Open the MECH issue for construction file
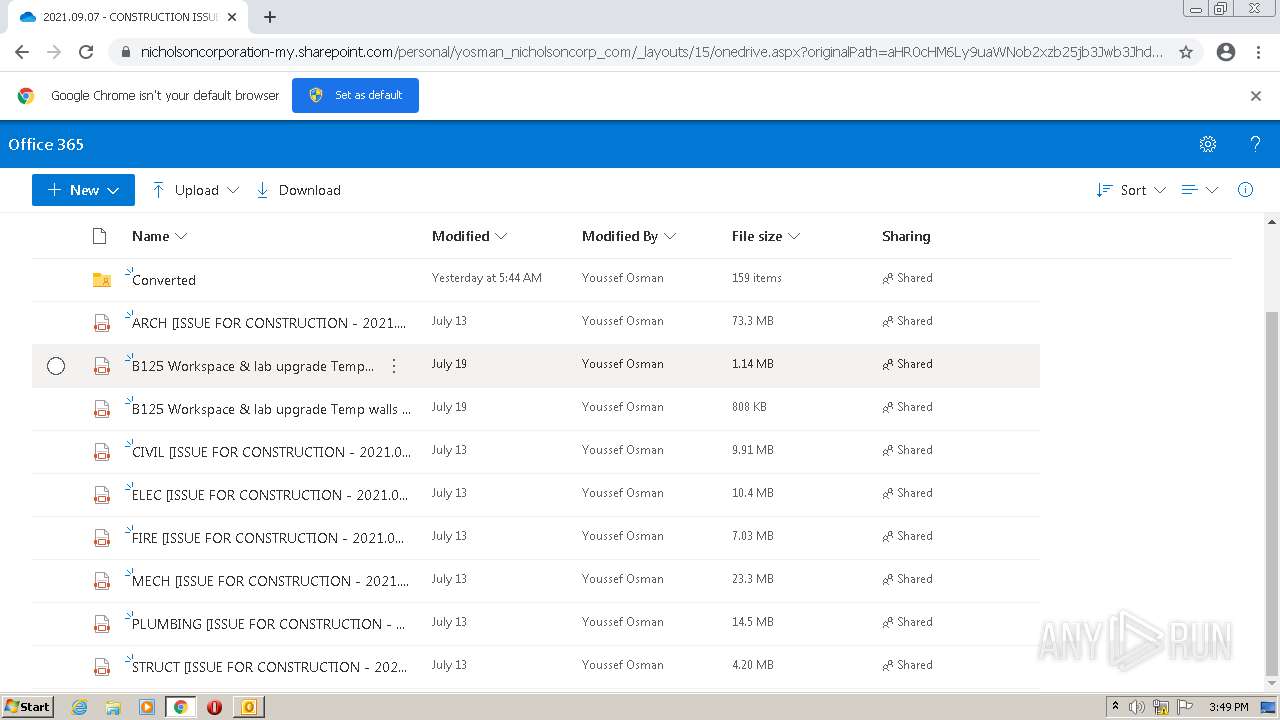The width and height of the screenshot is (1280, 720). [270, 581]
